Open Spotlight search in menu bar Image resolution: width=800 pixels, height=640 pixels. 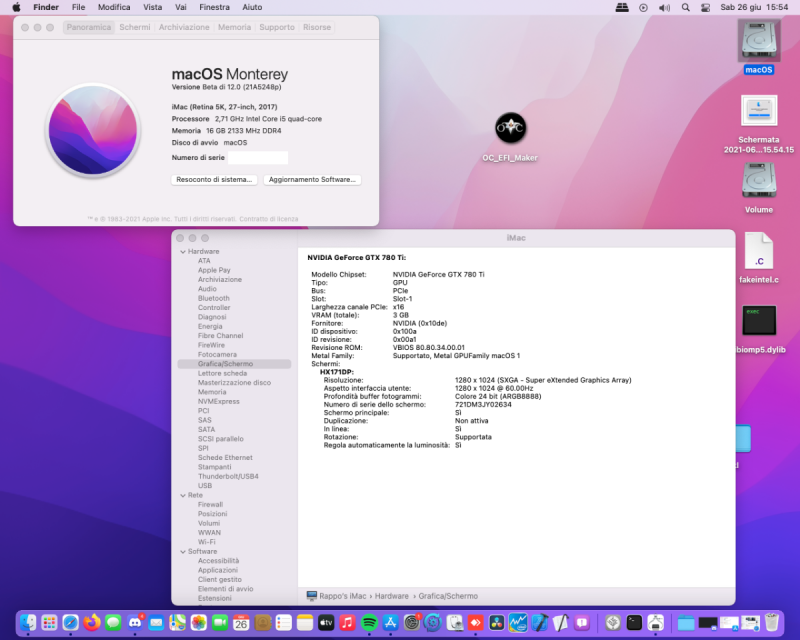pyautogui.click(x=686, y=7)
